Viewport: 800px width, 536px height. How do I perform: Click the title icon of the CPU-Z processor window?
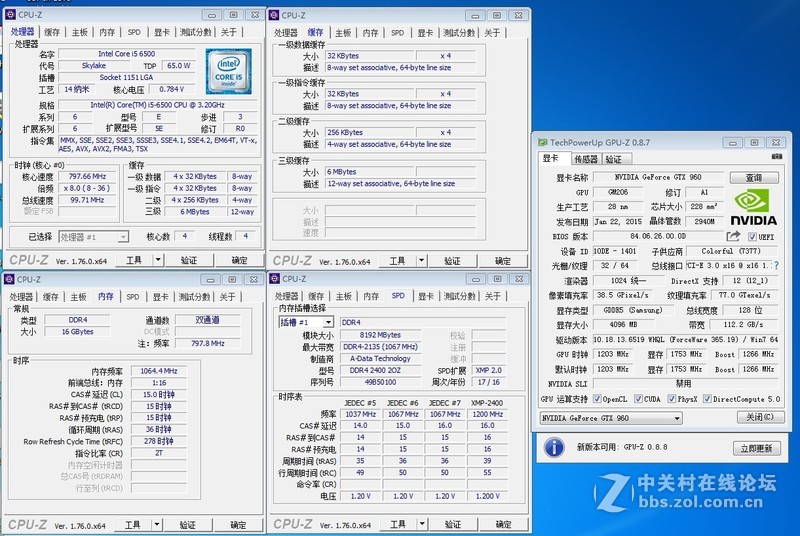coord(10,14)
